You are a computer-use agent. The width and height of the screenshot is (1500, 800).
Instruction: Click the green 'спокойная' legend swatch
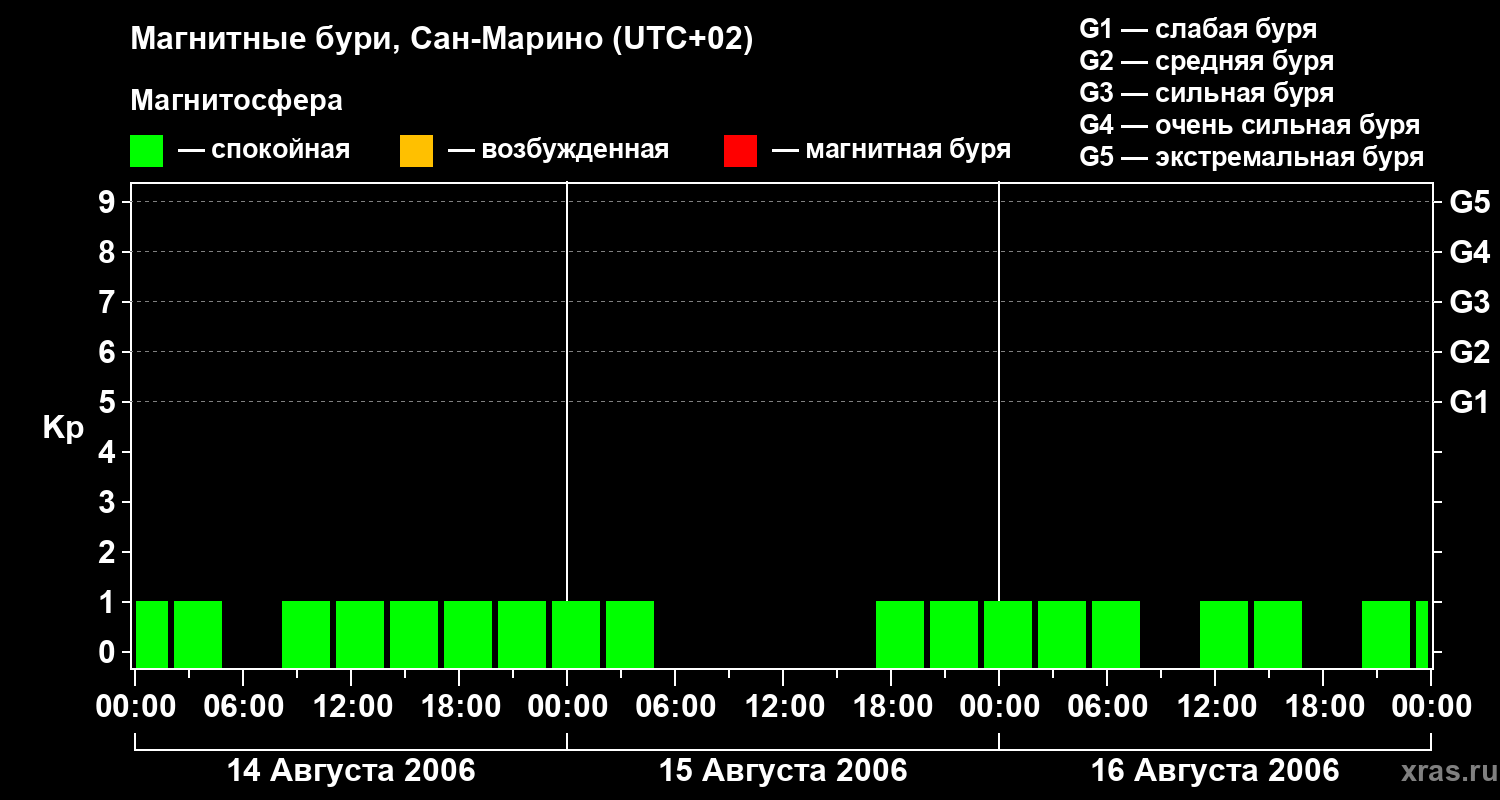(x=146, y=151)
